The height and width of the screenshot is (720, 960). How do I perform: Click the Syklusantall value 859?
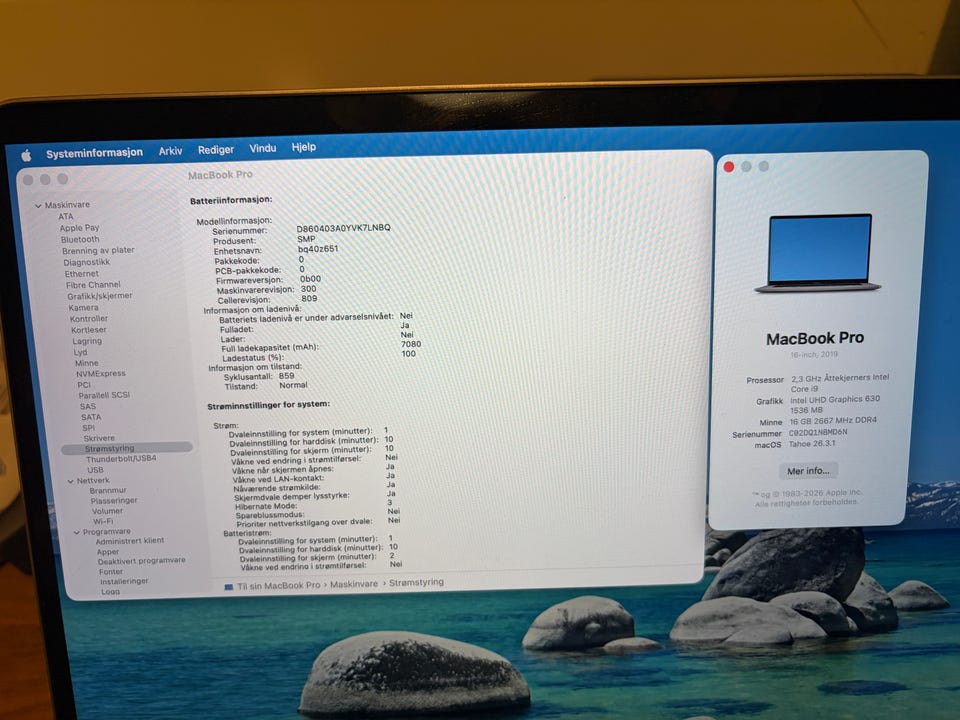click(x=287, y=376)
